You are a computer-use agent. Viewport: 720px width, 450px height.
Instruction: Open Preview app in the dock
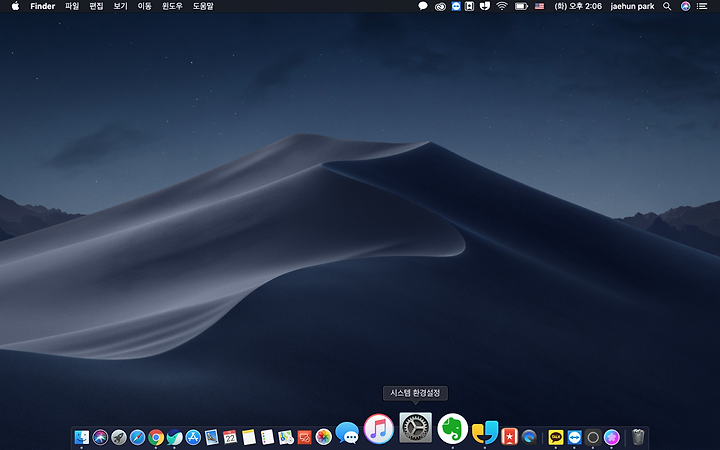(x=212, y=437)
